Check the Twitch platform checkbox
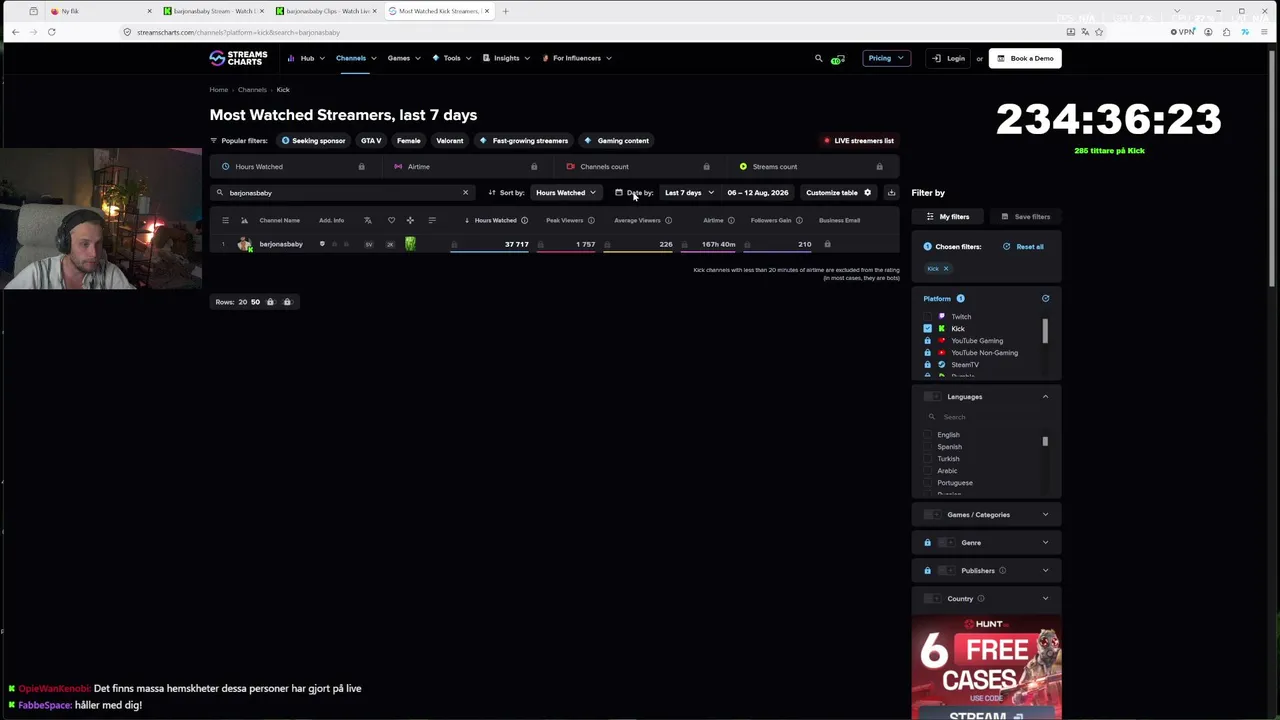This screenshot has width=1280, height=720. pos(927,316)
